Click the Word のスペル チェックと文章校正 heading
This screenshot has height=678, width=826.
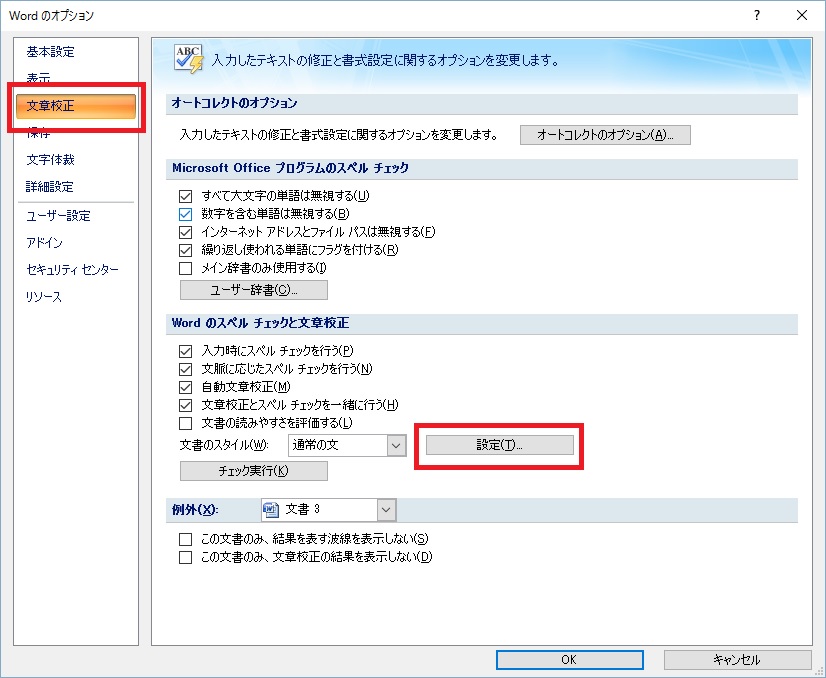coord(260,323)
